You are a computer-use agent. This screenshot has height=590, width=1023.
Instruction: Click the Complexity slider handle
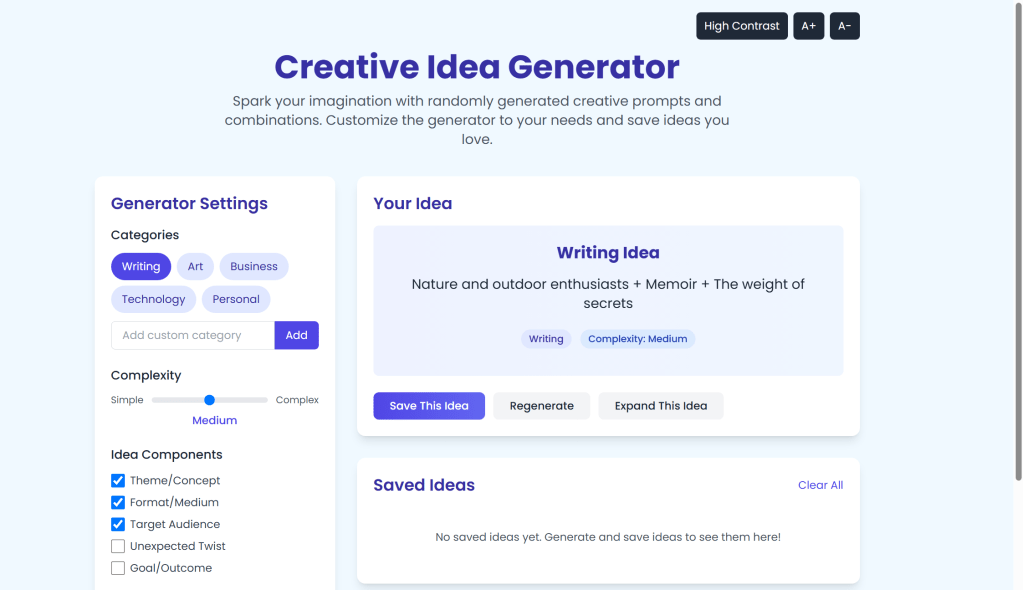point(209,400)
